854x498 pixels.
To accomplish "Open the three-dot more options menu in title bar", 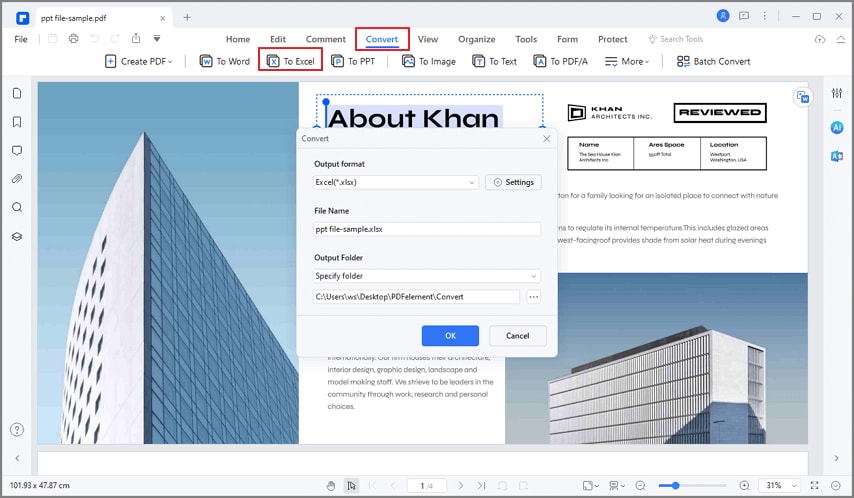I will pyautogui.click(x=765, y=16).
